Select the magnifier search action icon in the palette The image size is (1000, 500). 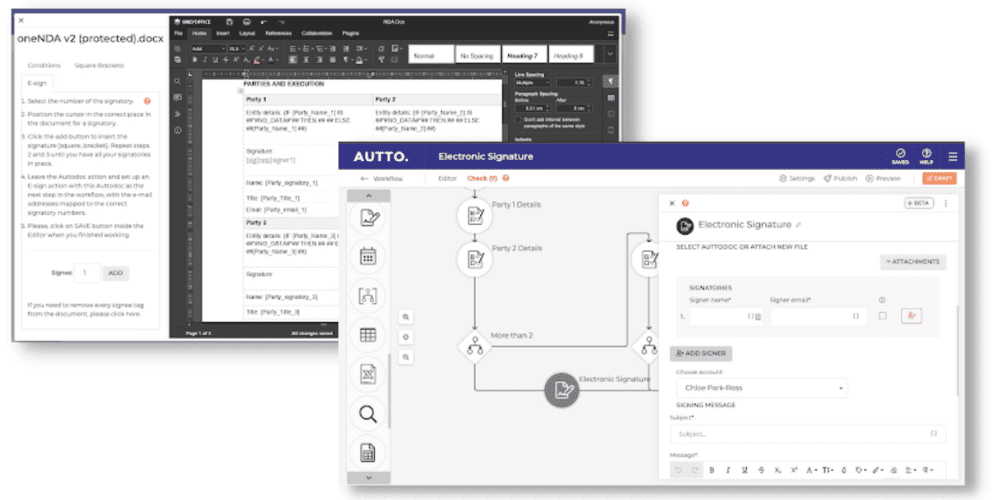[x=367, y=415]
